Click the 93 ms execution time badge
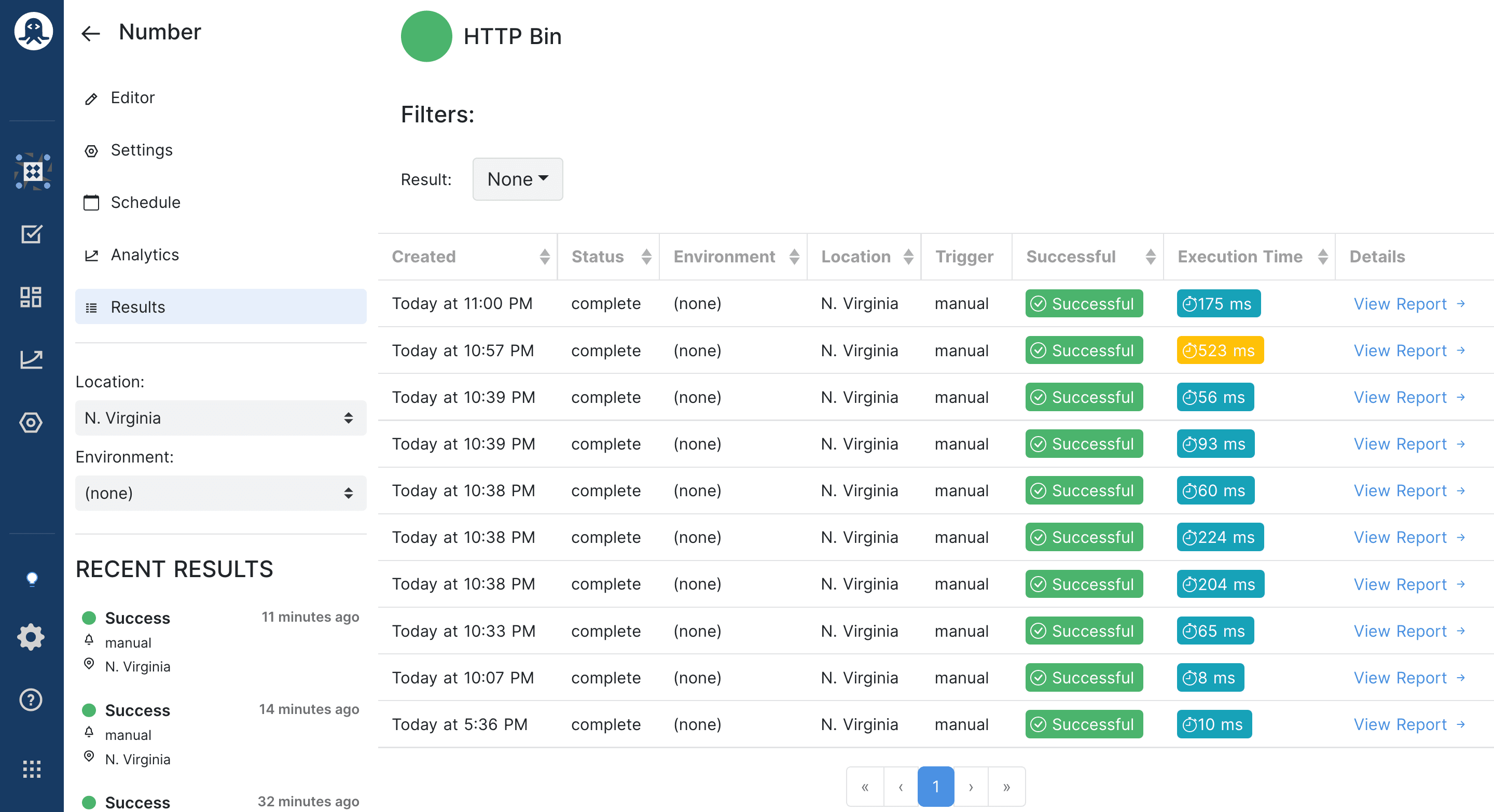The image size is (1494, 812). pyautogui.click(x=1215, y=444)
